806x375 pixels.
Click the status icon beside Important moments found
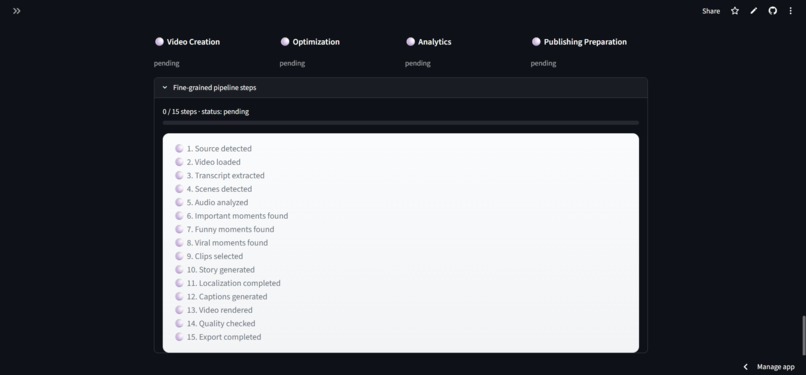point(179,216)
